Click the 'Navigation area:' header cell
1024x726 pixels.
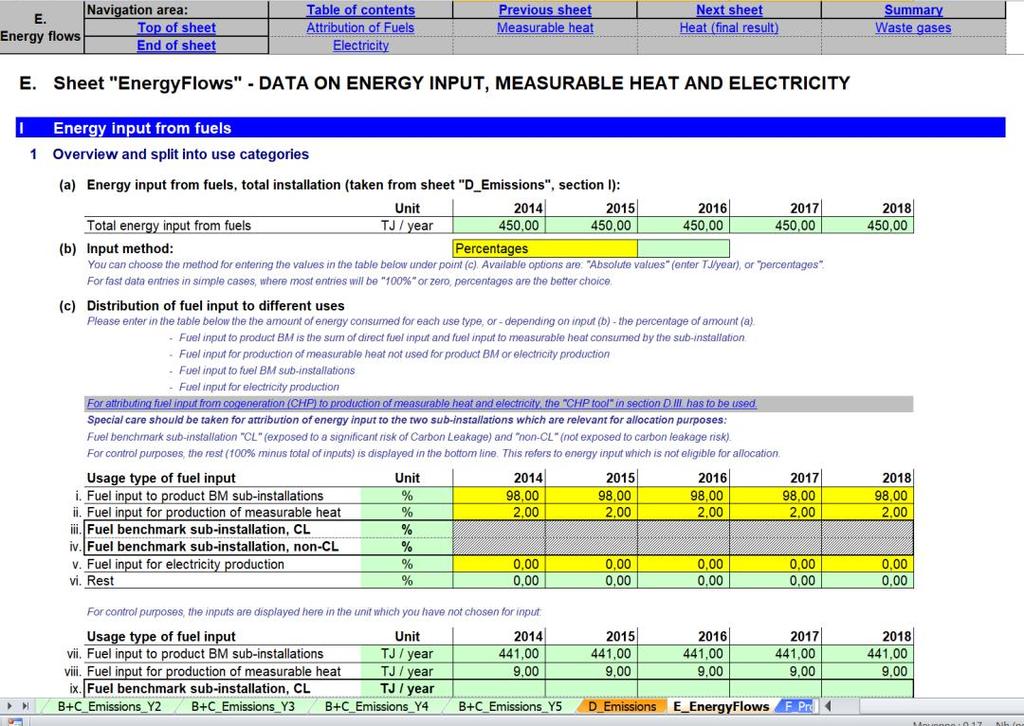pos(176,10)
